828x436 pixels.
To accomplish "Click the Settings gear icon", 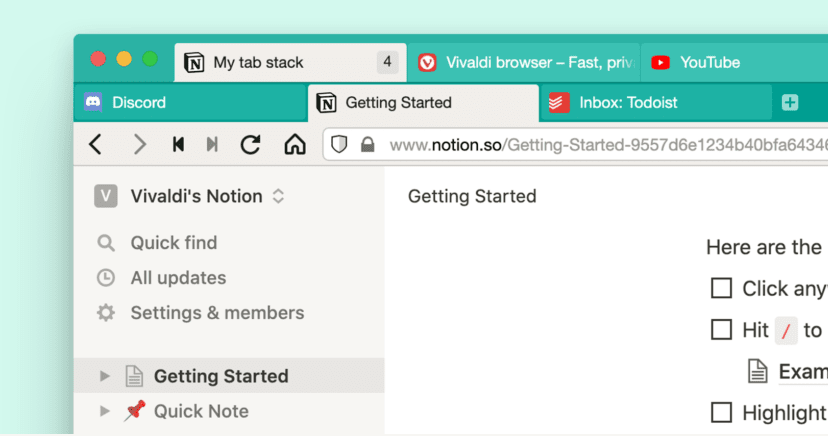I will pos(106,312).
